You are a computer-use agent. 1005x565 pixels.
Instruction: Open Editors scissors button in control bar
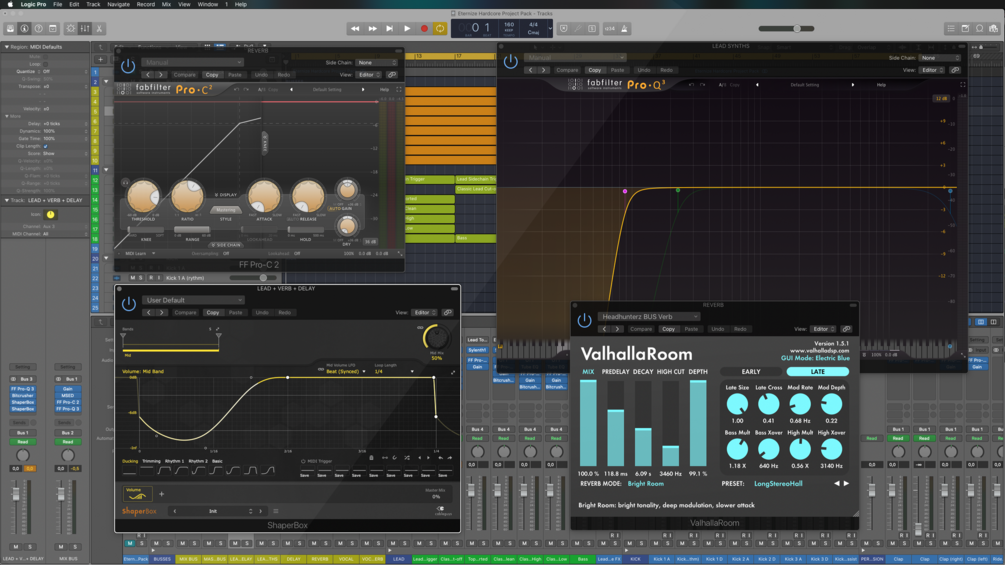[x=99, y=28]
